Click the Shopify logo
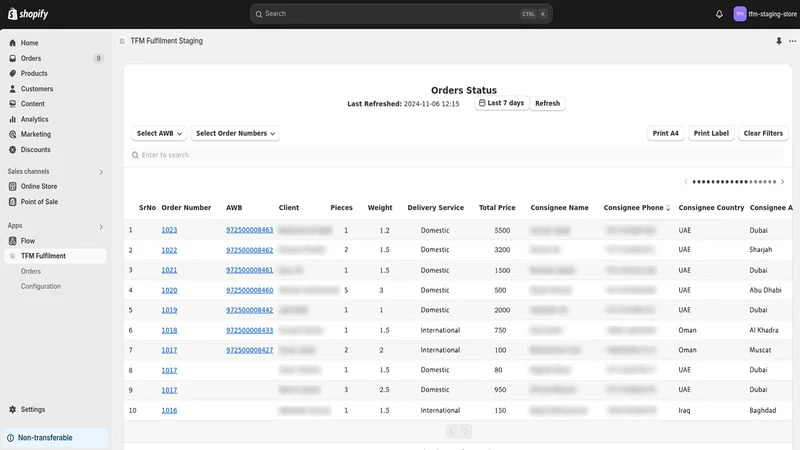The width and height of the screenshot is (800, 450). click(28, 14)
